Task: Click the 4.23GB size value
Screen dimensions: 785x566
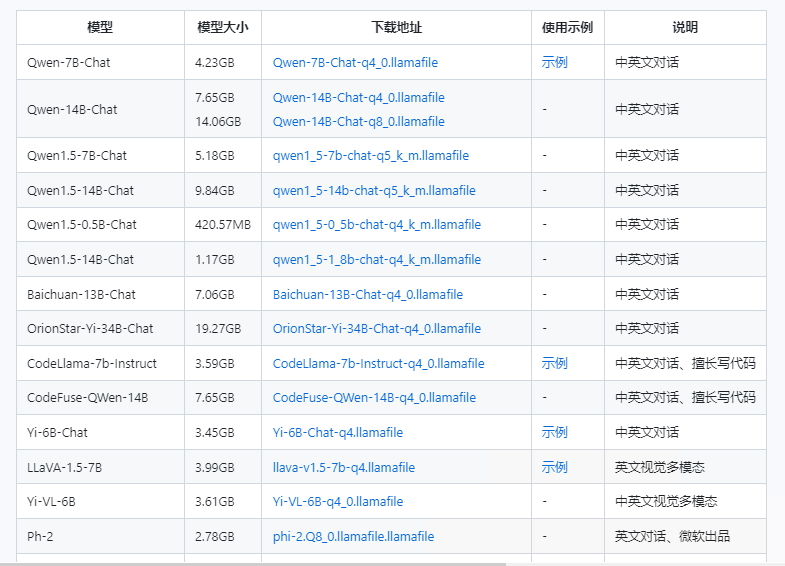Action: [x=215, y=63]
